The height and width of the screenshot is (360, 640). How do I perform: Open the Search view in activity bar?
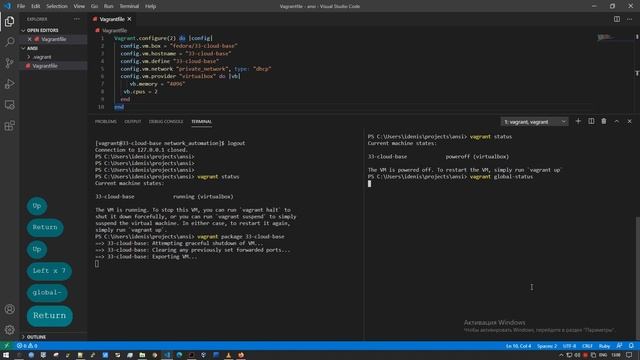tap(9, 42)
